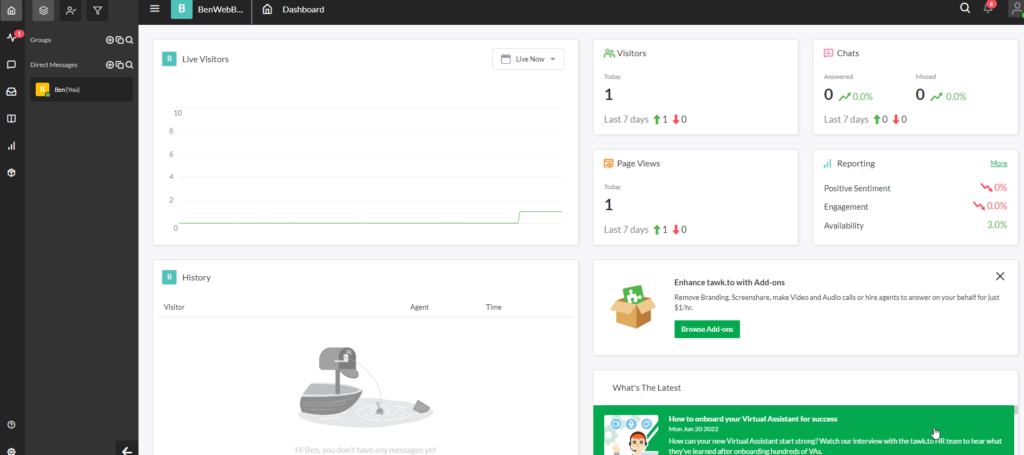Open the Live Now date range dropdown
Viewport: 1024px width, 455px height.
[x=528, y=59]
